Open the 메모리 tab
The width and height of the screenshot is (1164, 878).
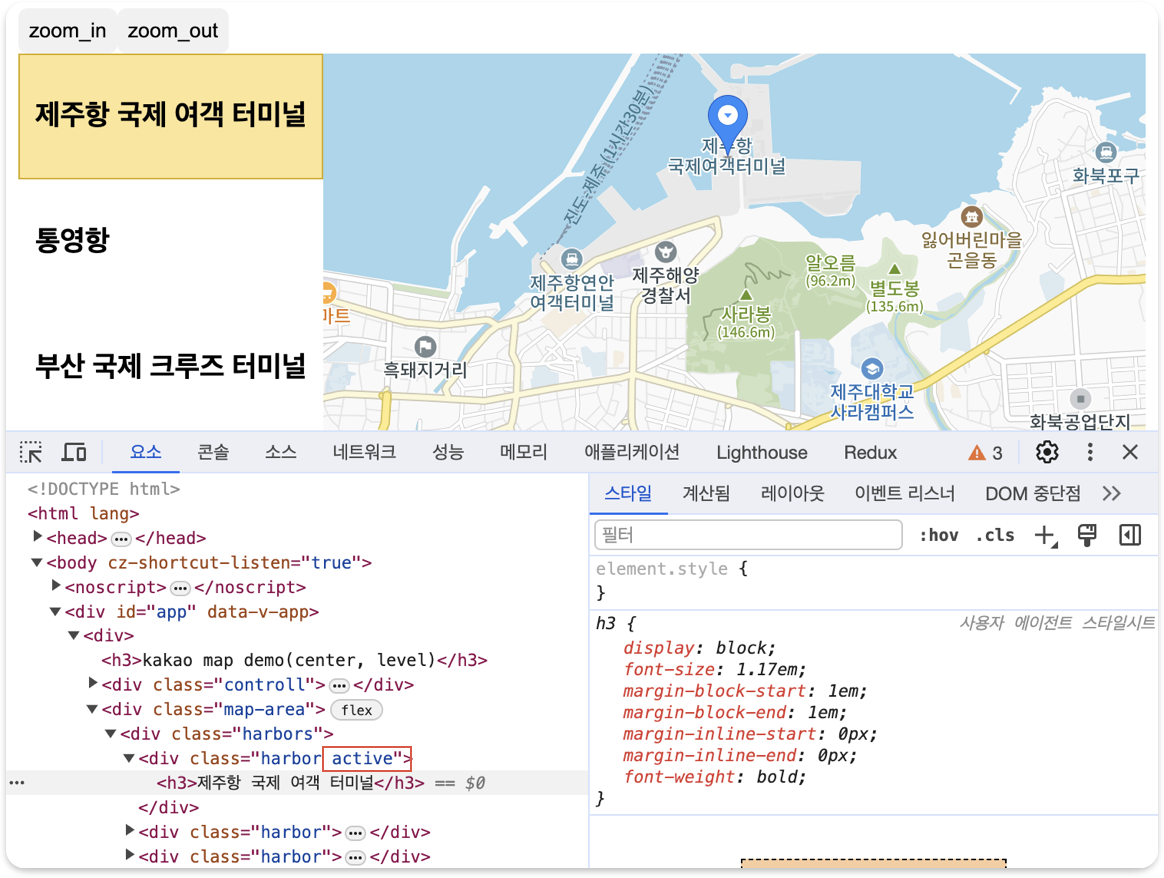(523, 452)
